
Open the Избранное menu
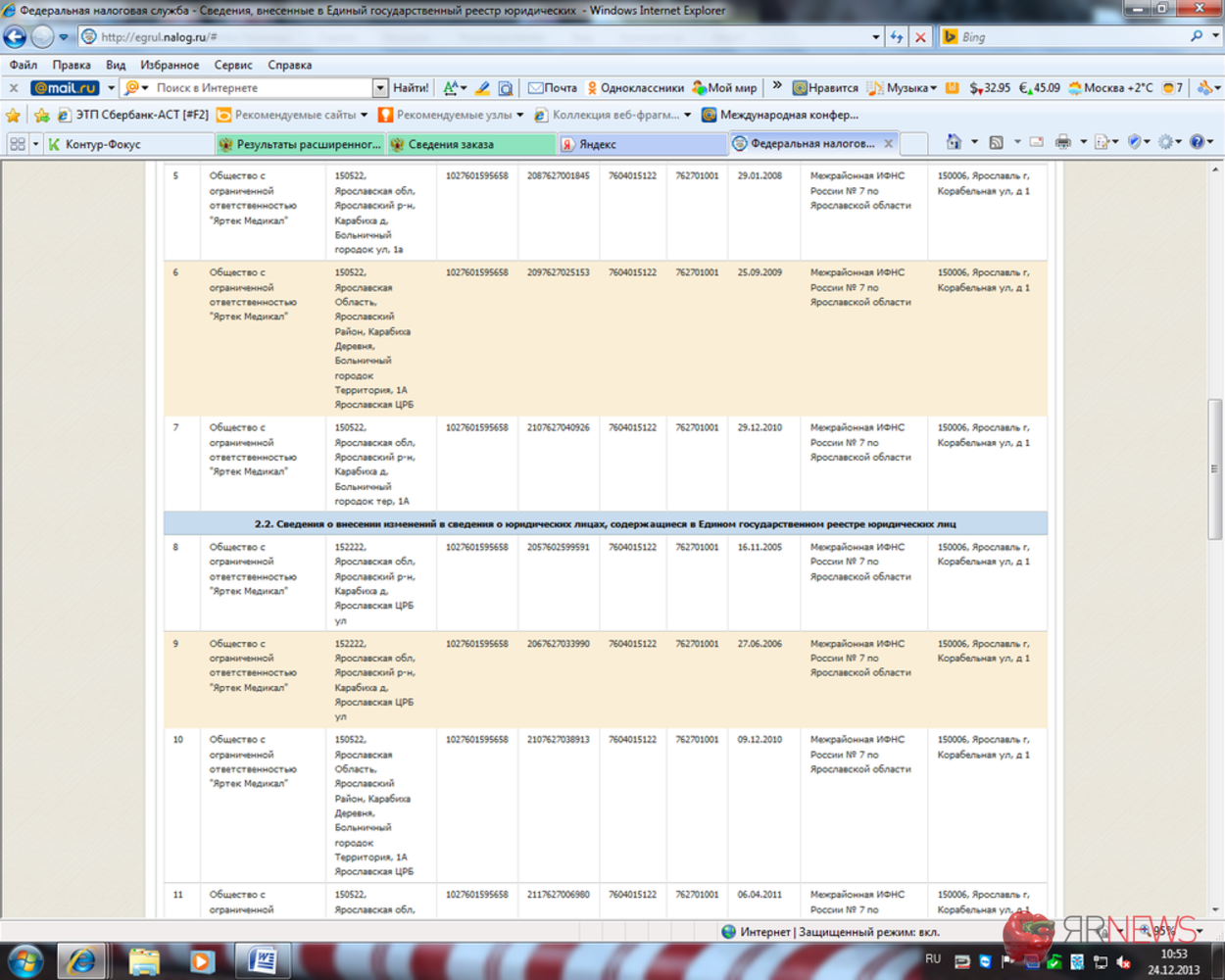coord(170,65)
